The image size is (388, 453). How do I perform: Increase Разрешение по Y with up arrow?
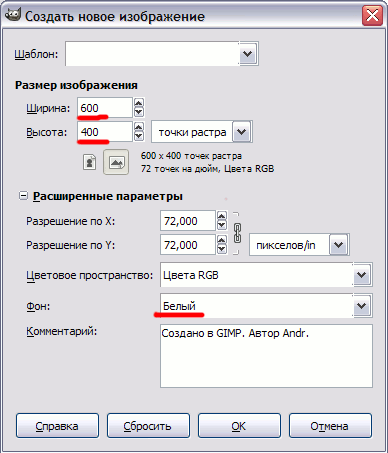(x=222, y=240)
